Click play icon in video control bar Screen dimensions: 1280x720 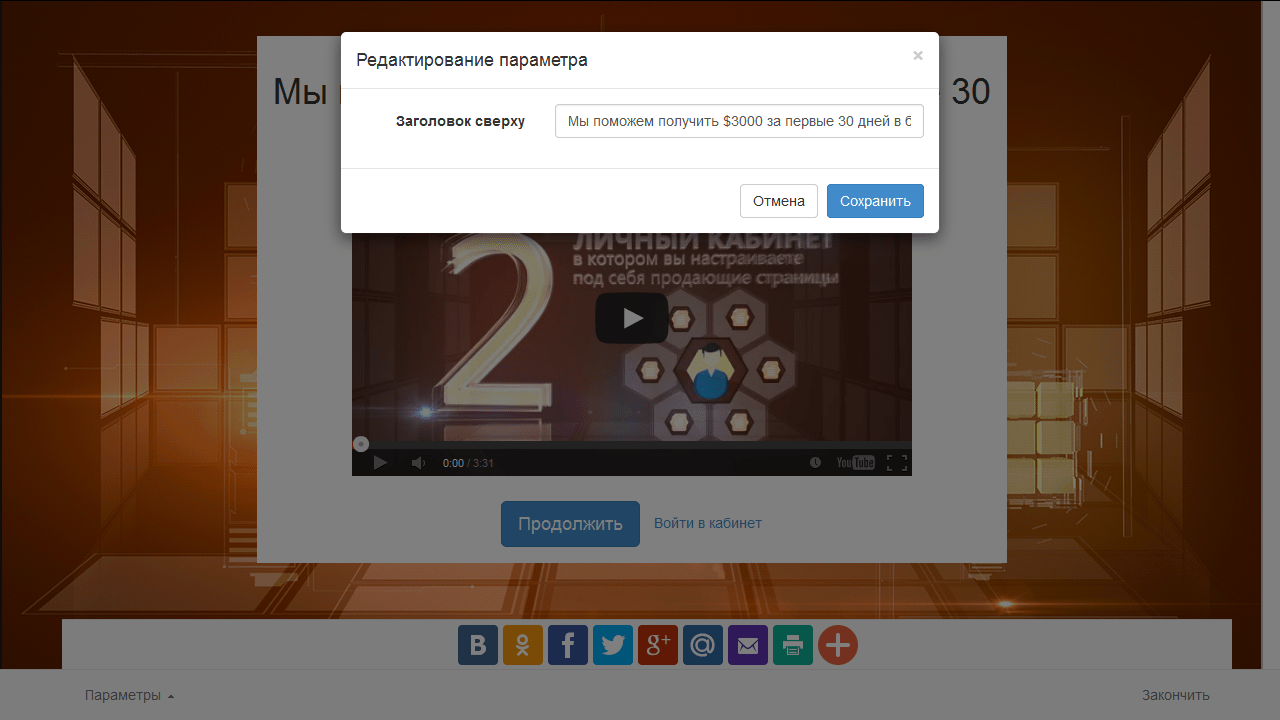tap(380, 463)
